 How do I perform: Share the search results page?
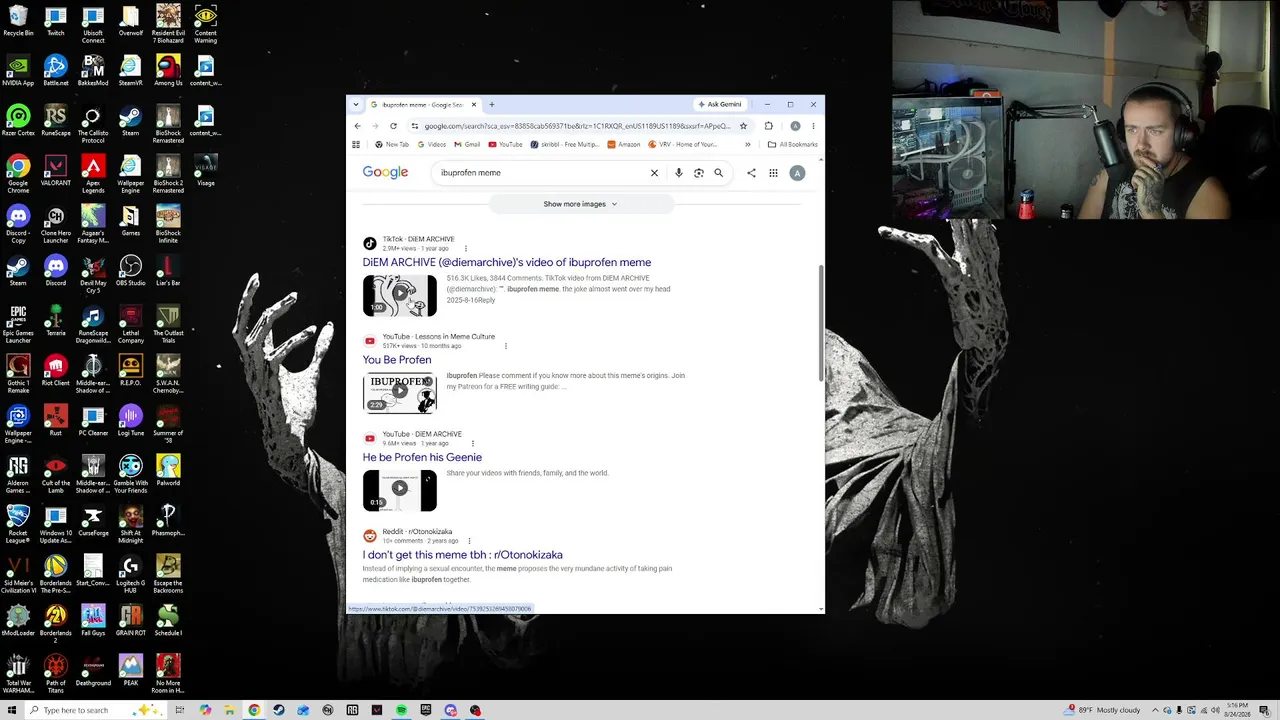[x=751, y=173]
